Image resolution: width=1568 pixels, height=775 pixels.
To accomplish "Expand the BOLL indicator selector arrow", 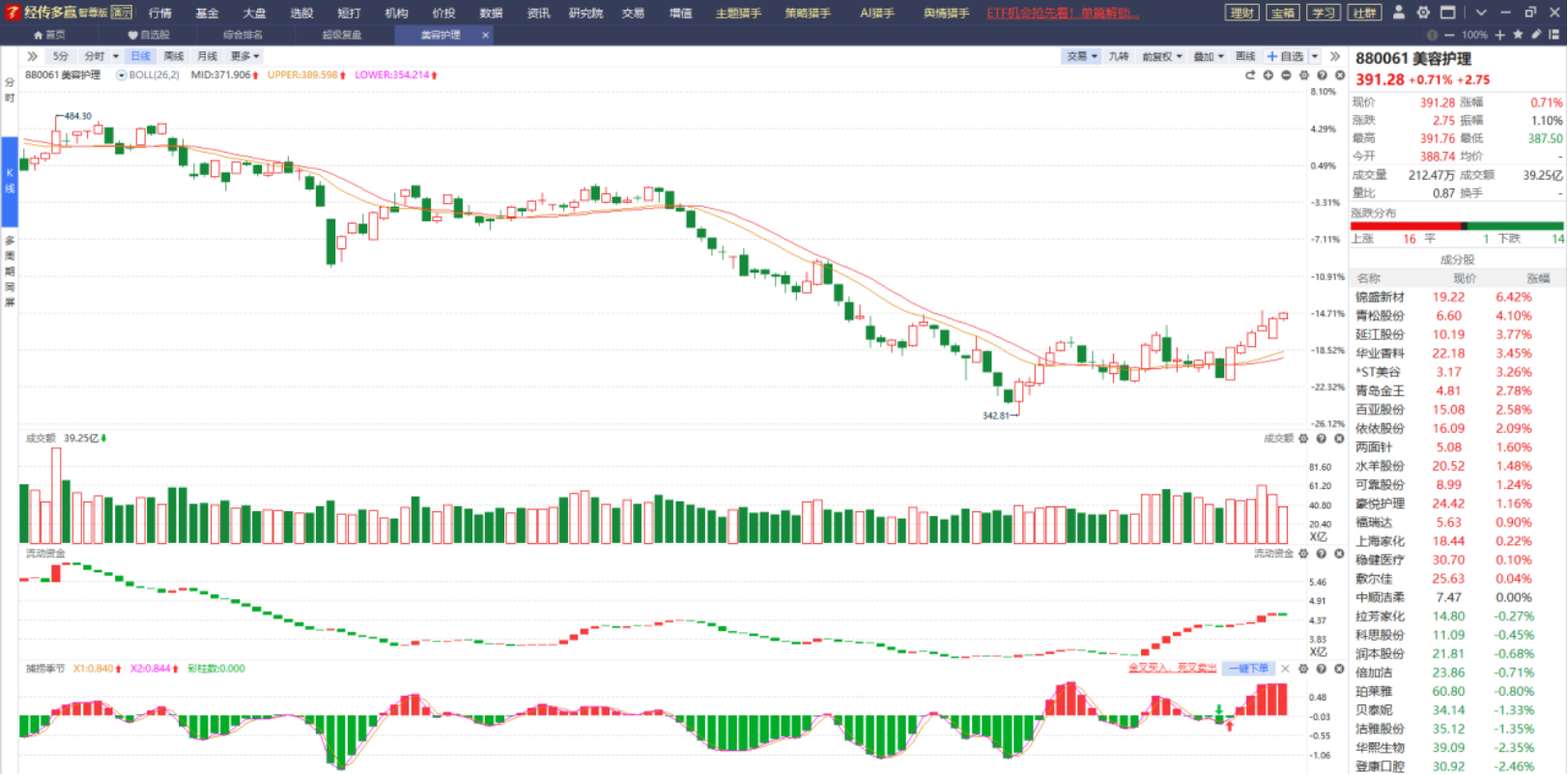I will pyautogui.click(x=121, y=75).
